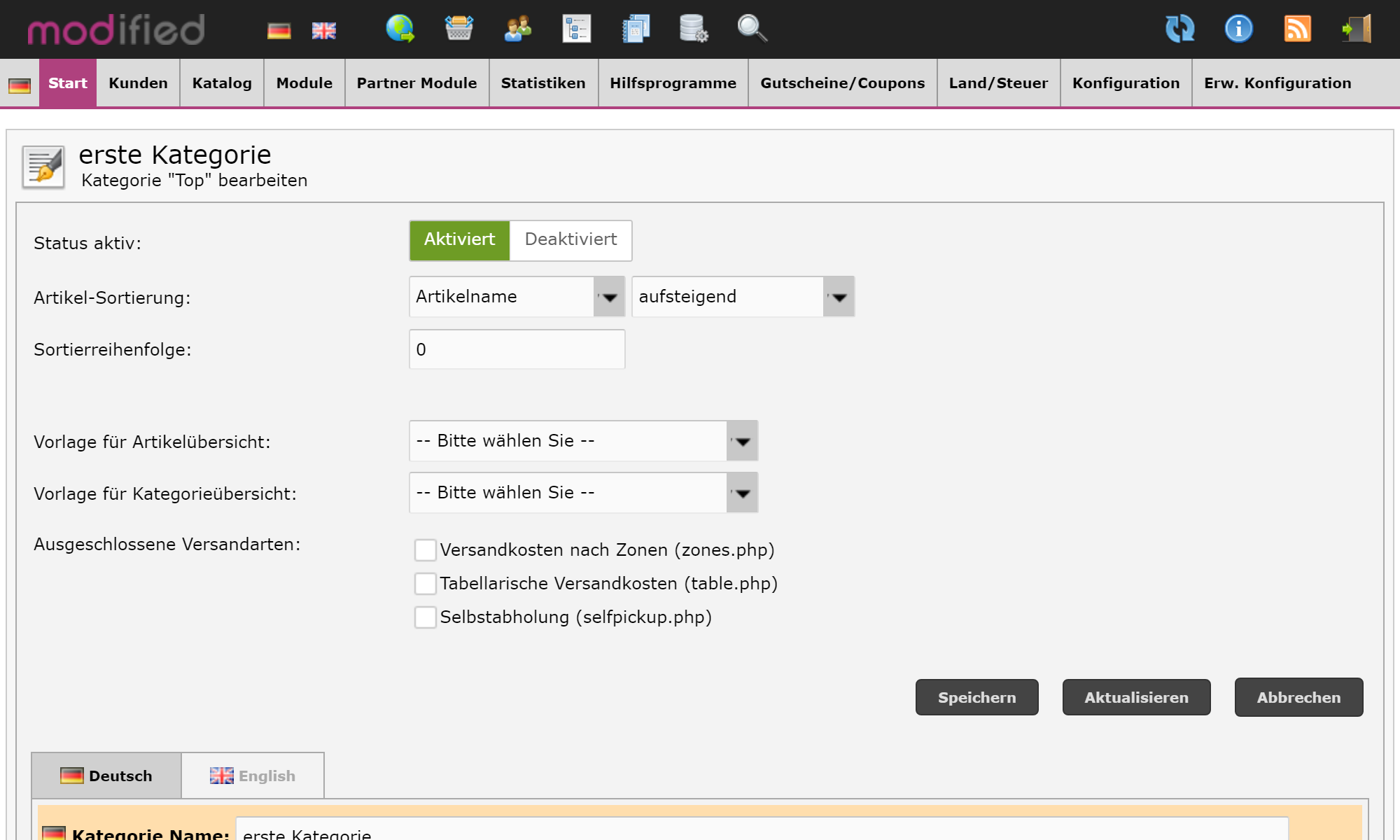Open the database settings icon
Viewport: 1400px width, 840px height.
point(693,29)
